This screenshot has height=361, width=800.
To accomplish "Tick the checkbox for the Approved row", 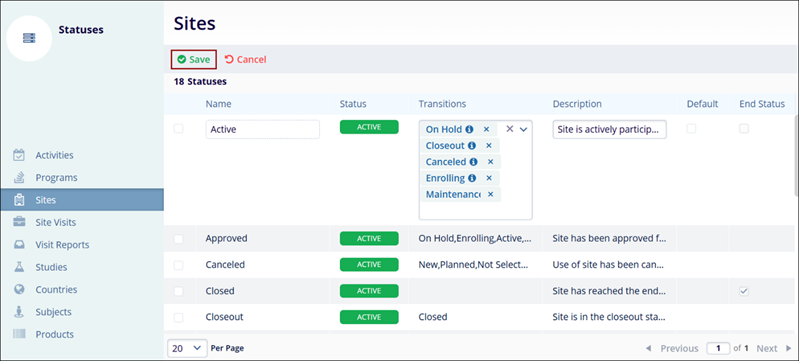I will 179,238.
